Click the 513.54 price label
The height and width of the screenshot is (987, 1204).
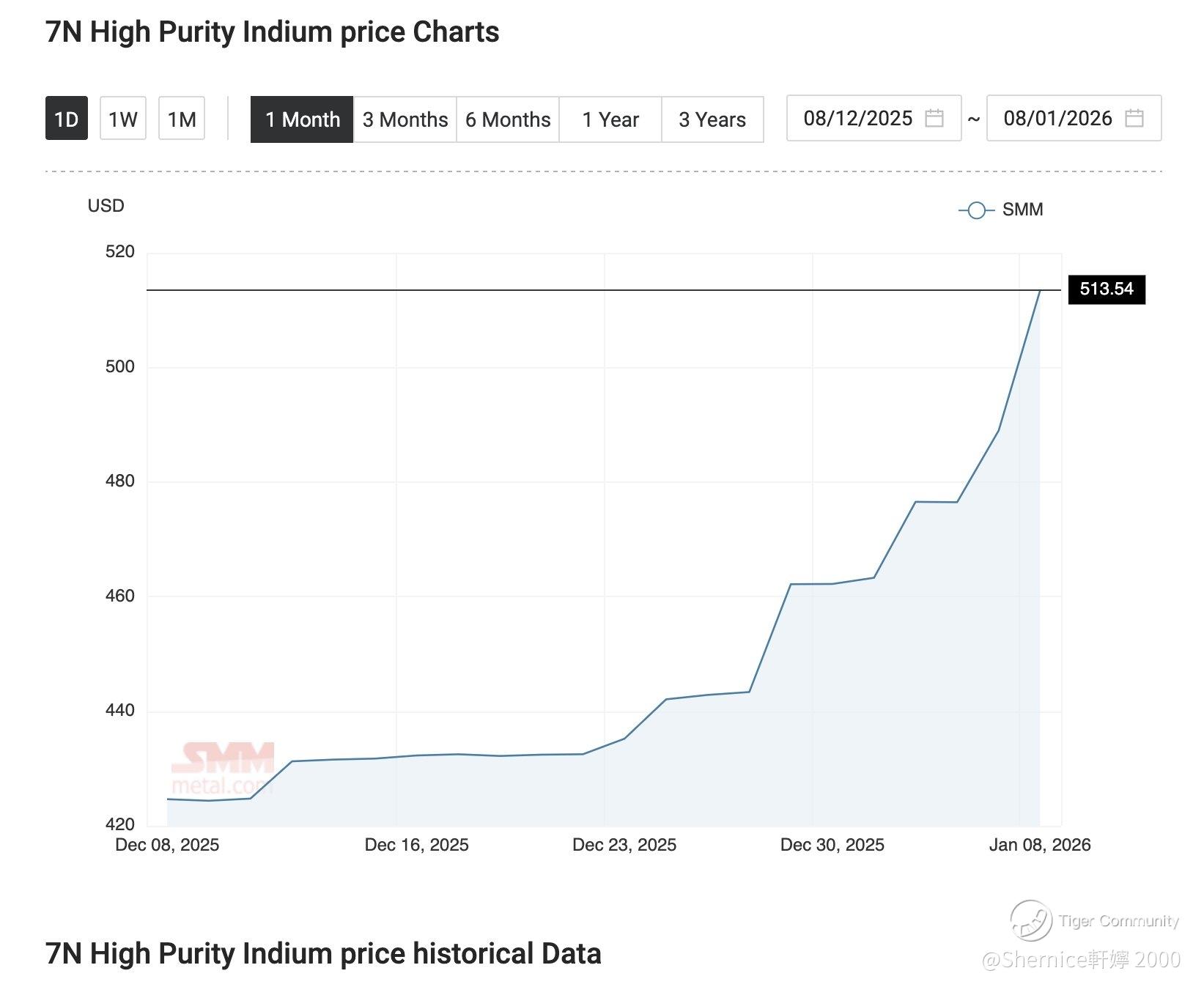pyautogui.click(x=1107, y=289)
